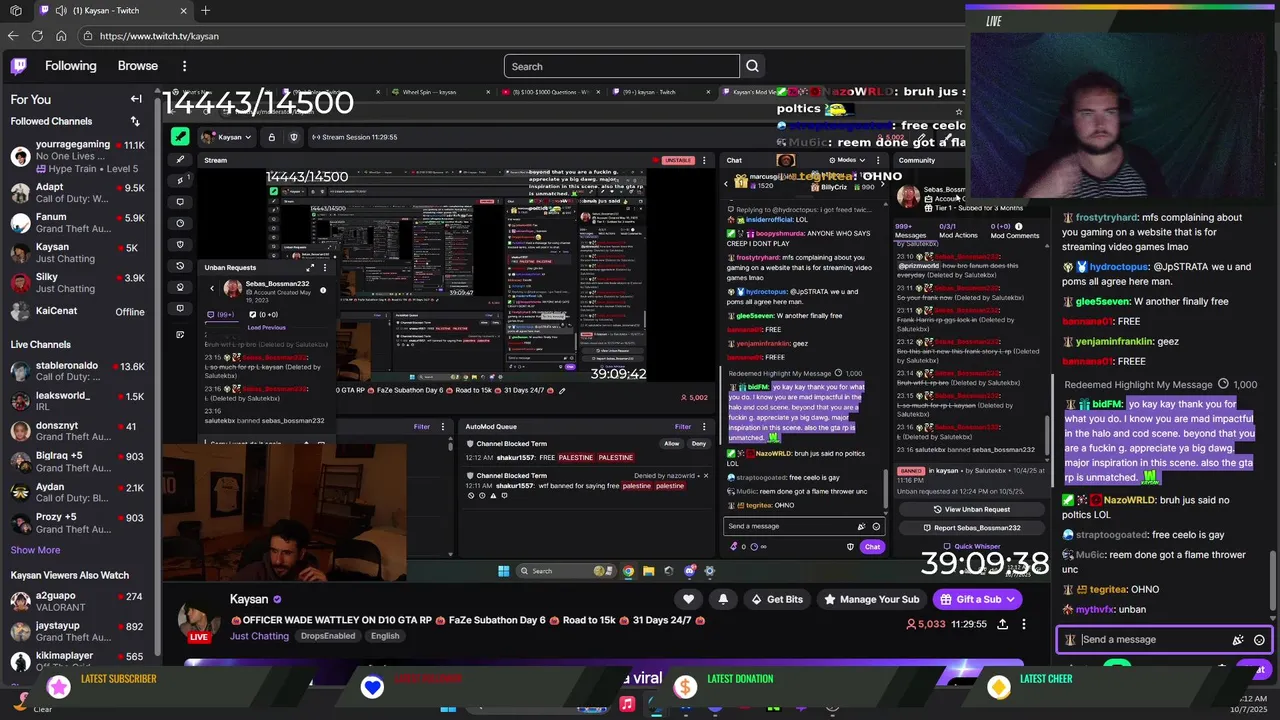The height and width of the screenshot is (720, 1280).
Task: Open offline KaiCenat channel
Action: pyautogui.click(x=78, y=312)
